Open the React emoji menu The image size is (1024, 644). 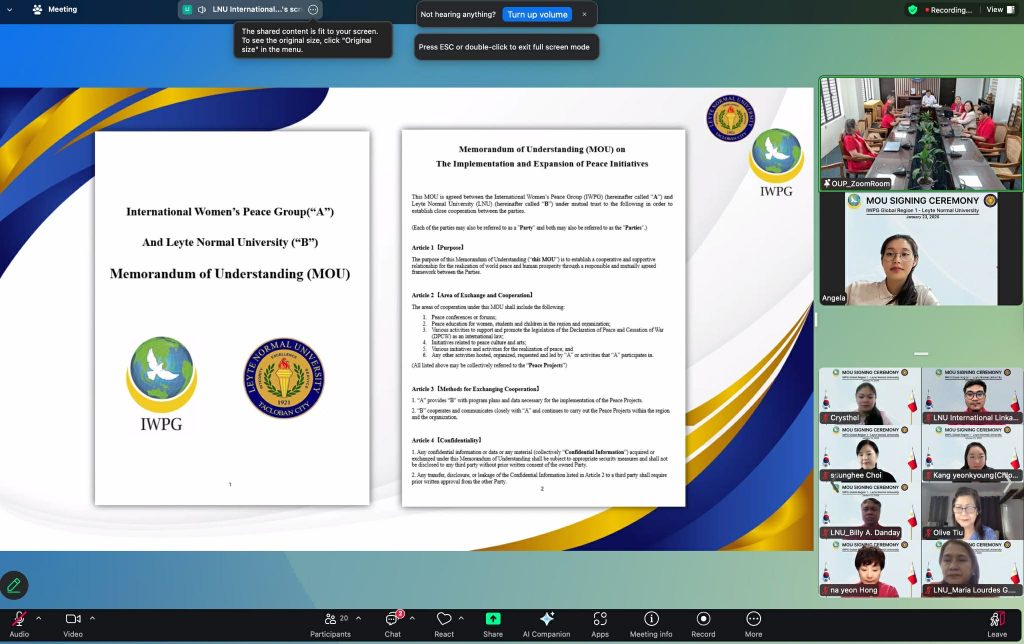click(x=444, y=624)
